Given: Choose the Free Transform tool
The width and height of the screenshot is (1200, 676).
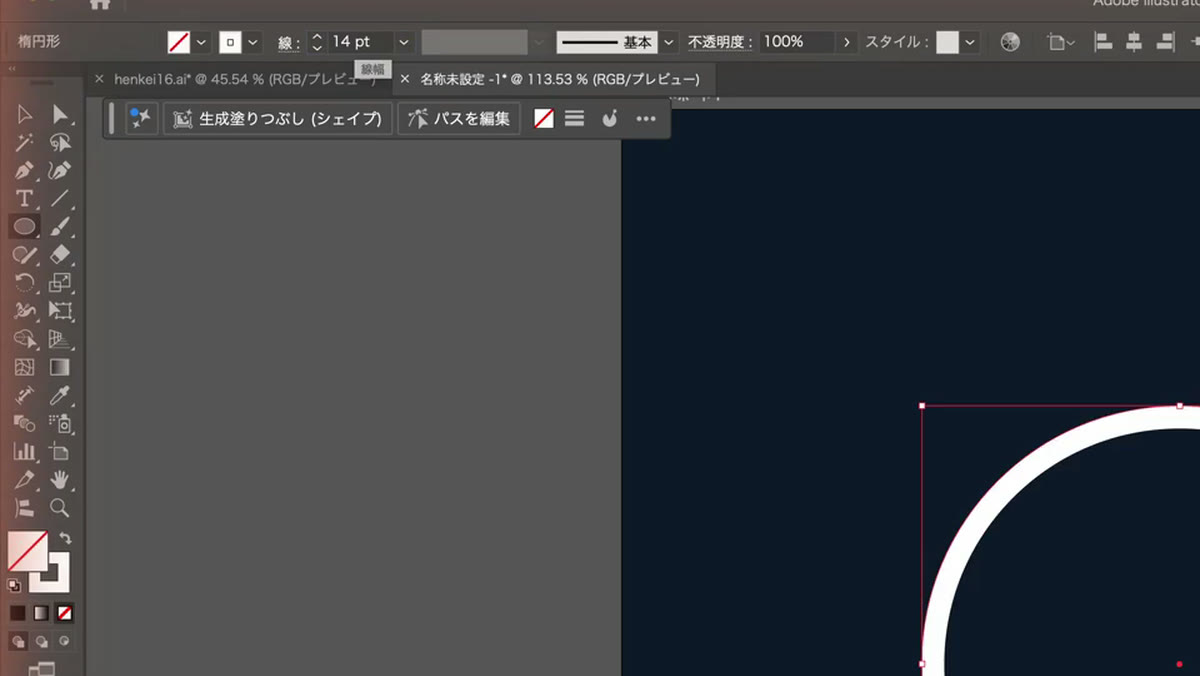Looking at the screenshot, I should [60, 311].
